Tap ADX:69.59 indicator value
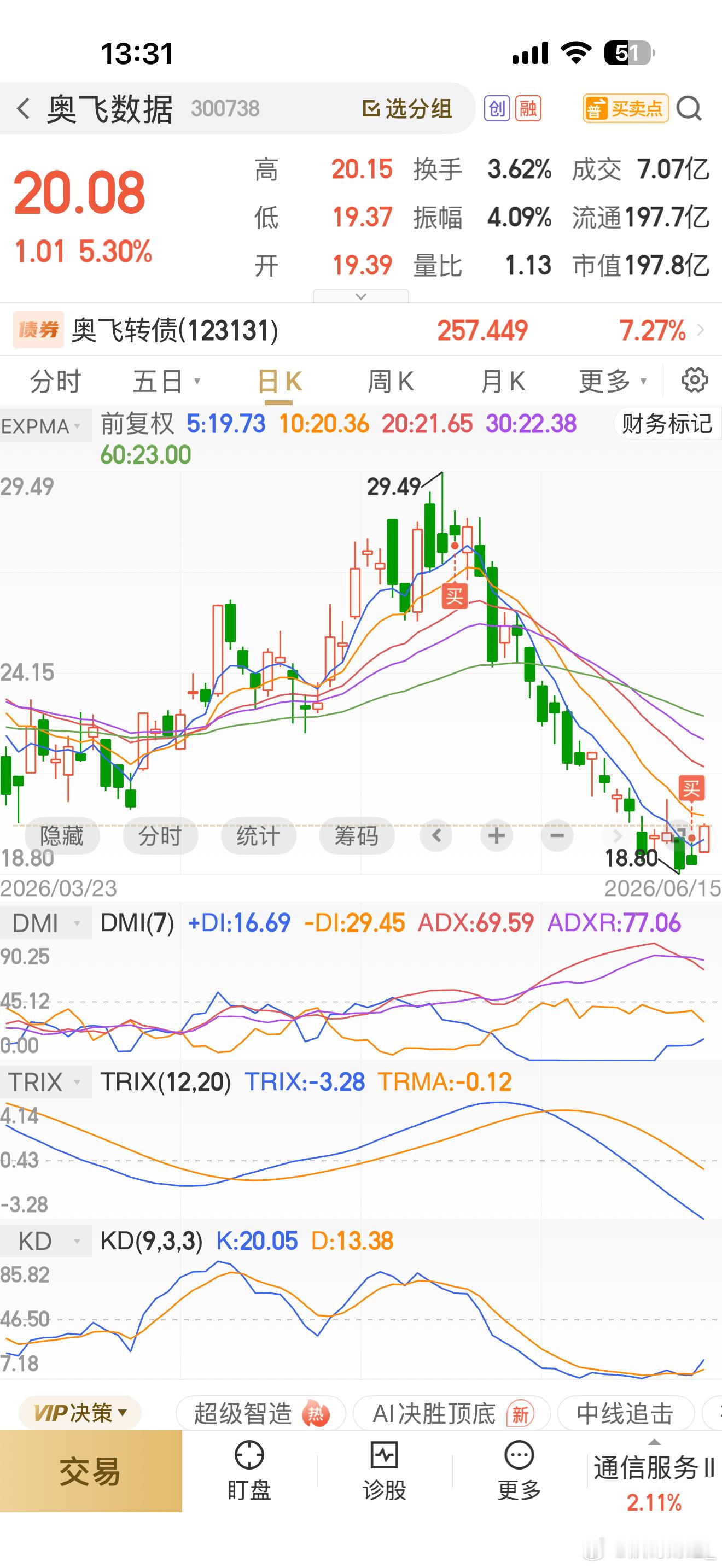Viewport: 722px width, 1568px height. 475,923
